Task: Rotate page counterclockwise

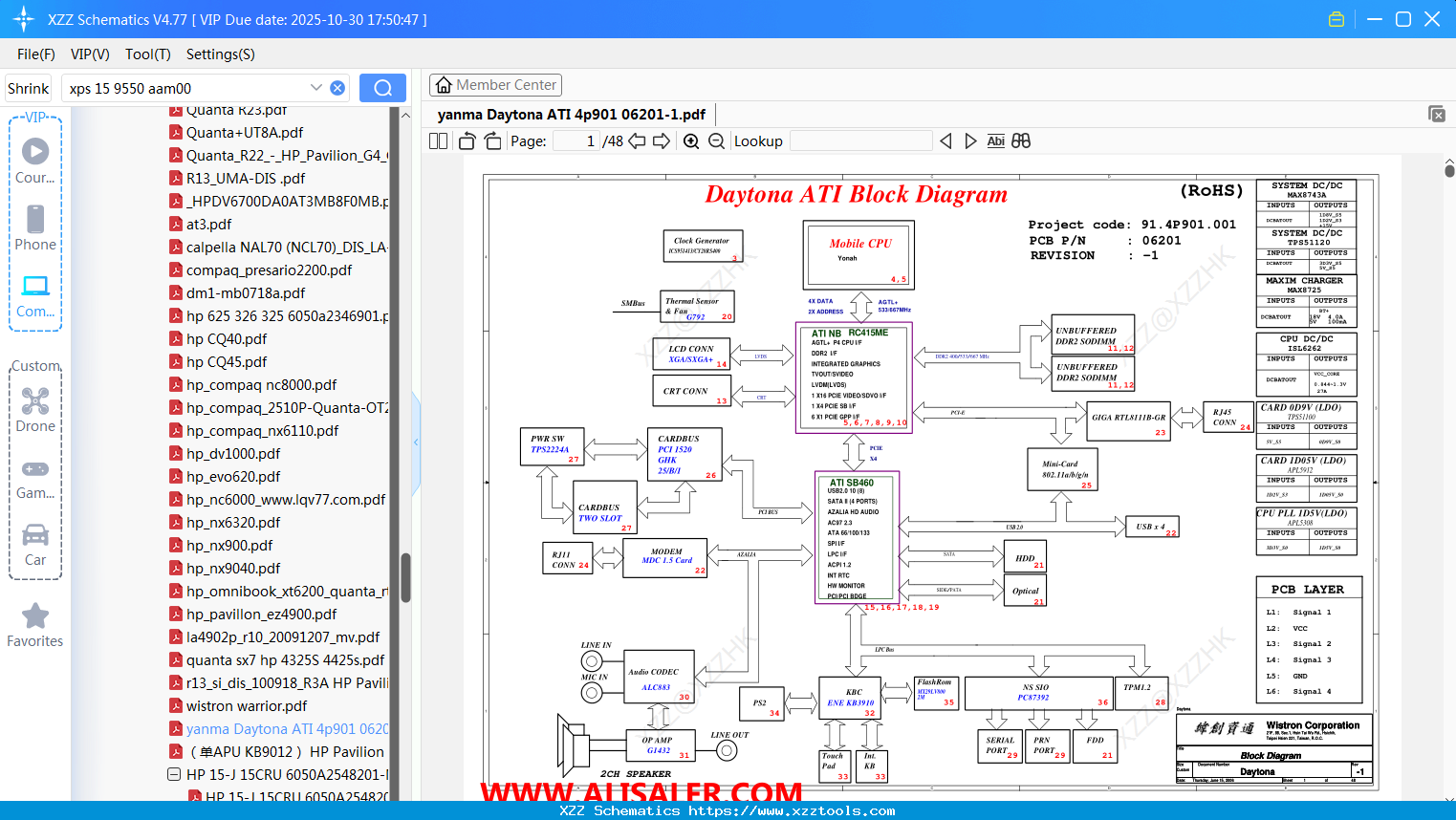Action: click(x=467, y=141)
